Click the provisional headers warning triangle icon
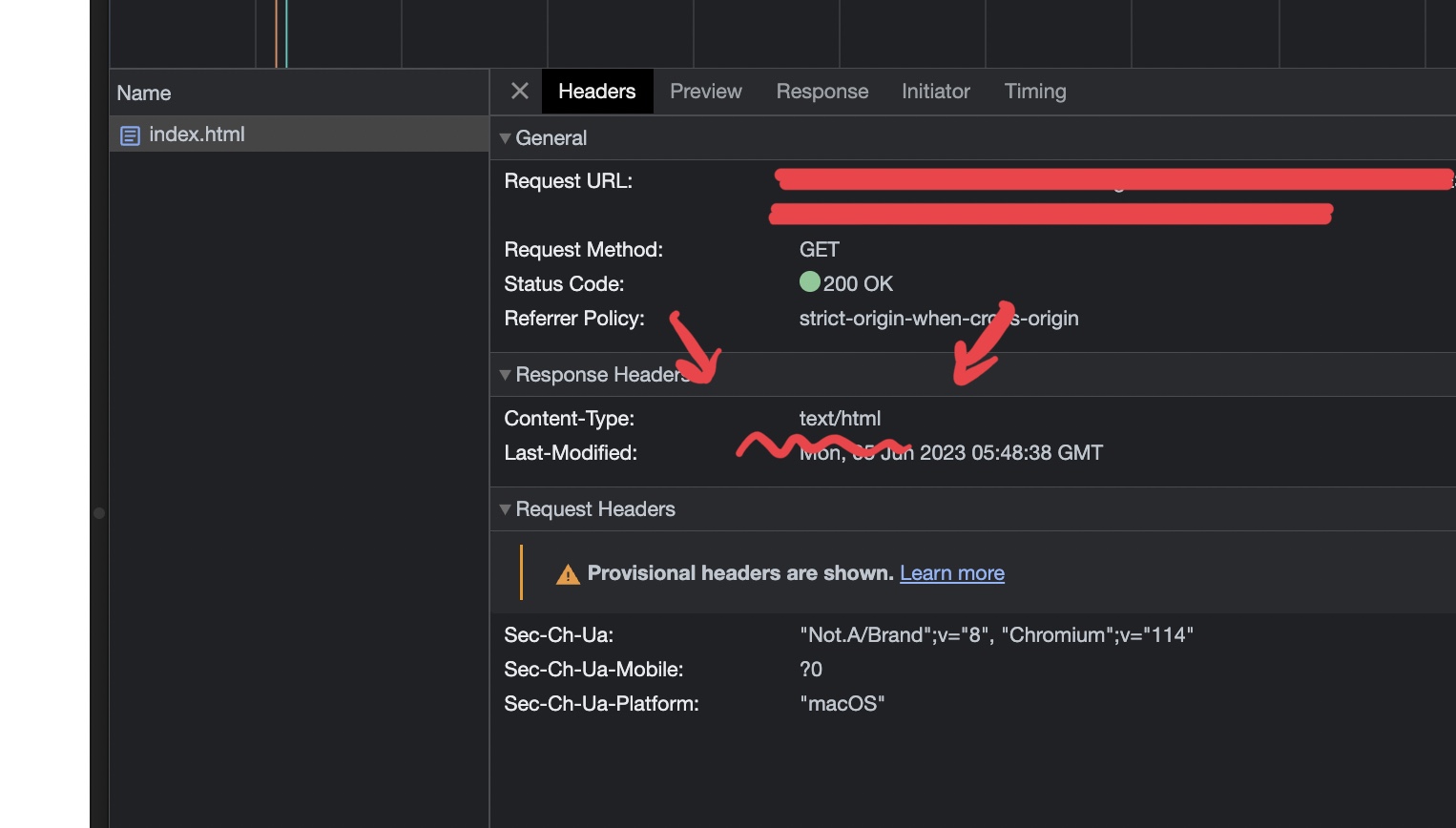Image resolution: width=1456 pixels, height=828 pixels. click(568, 574)
